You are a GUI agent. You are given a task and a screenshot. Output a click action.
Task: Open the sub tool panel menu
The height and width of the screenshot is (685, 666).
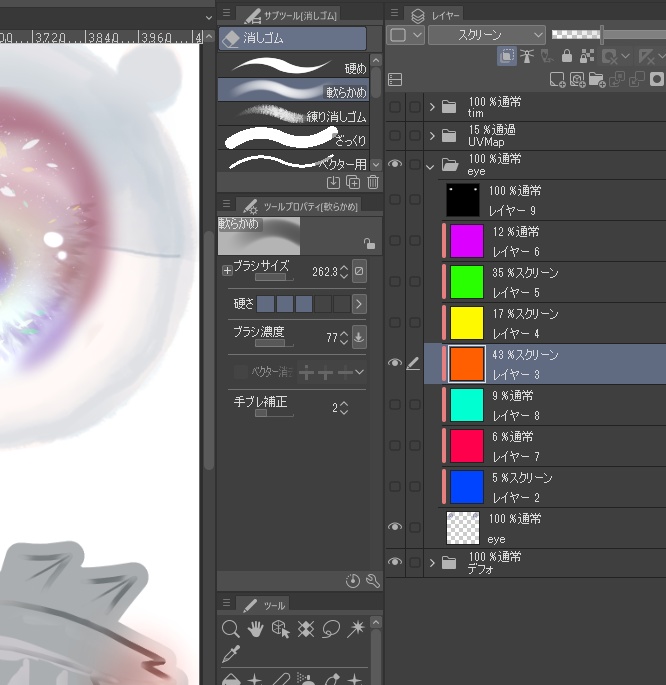226,13
